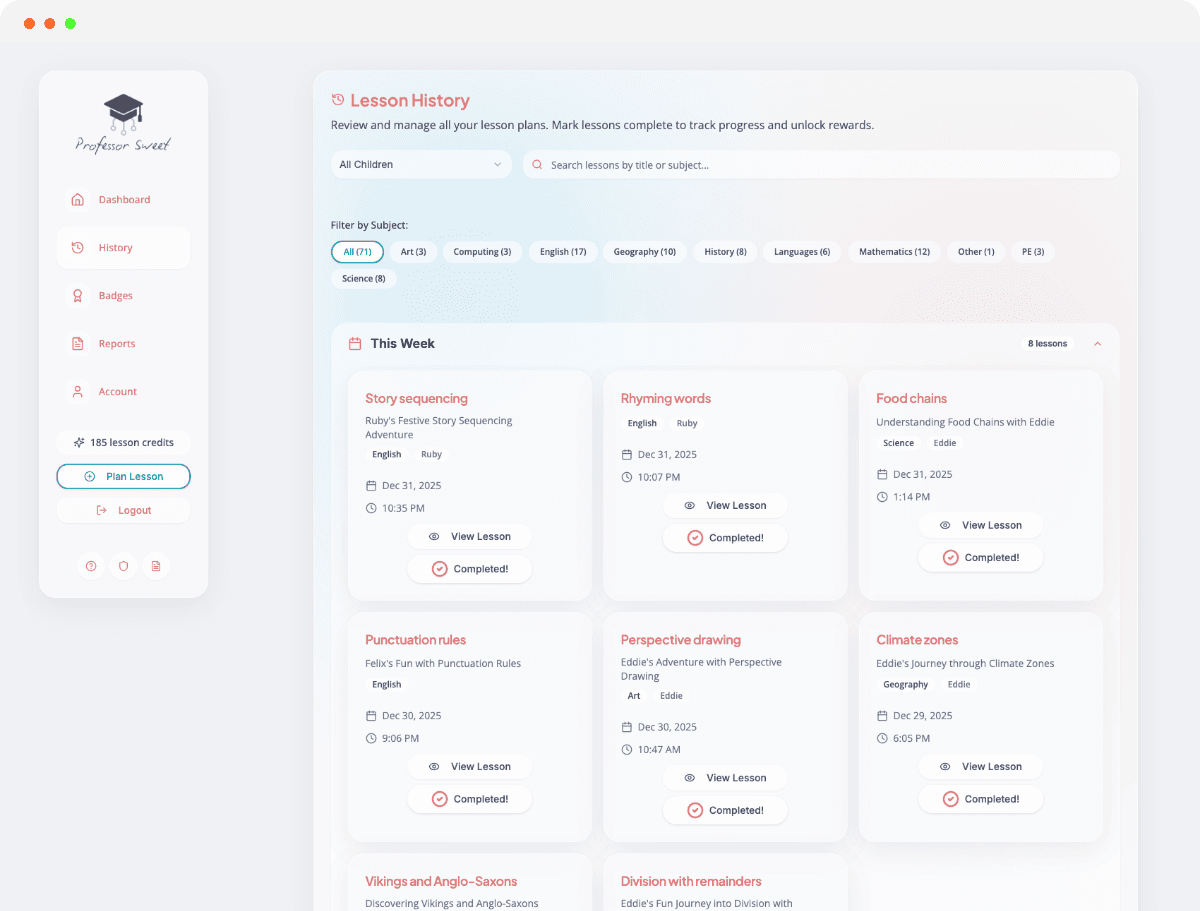This screenshot has width=1200, height=911.
Task: Toggle Completed on Story sequencing lesson
Action: [x=470, y=569]
